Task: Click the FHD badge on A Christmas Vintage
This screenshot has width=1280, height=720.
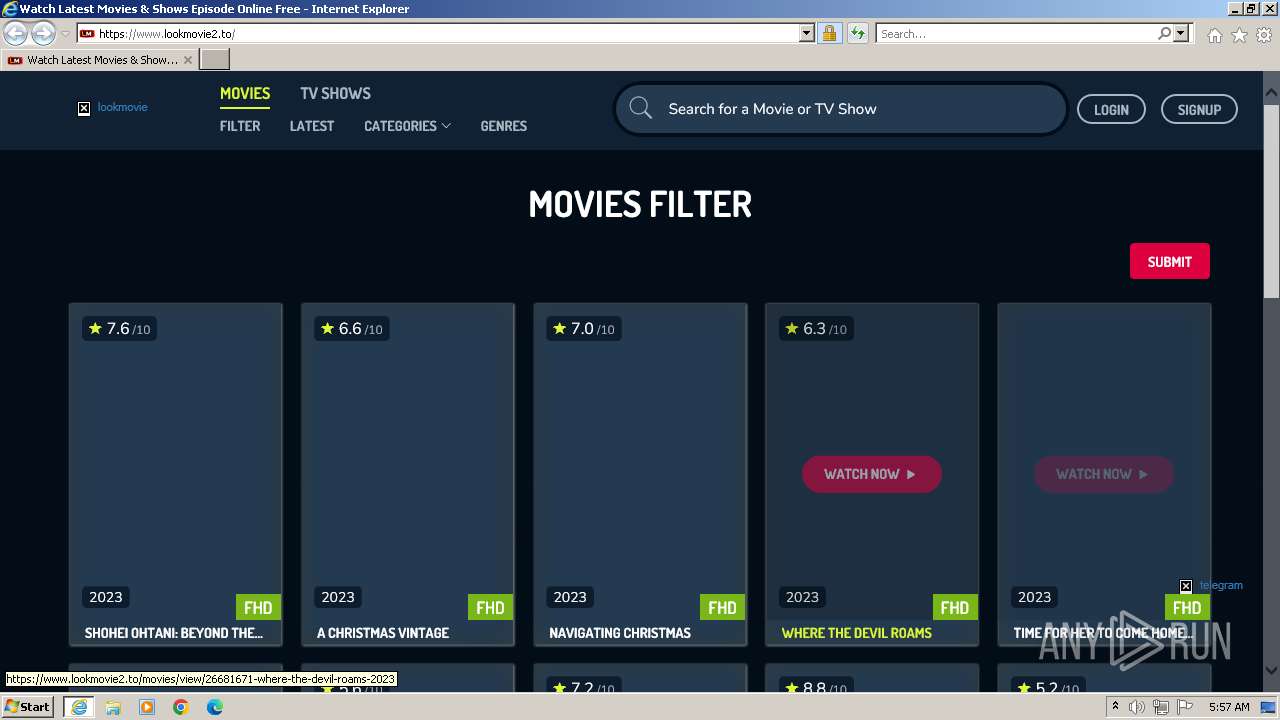Action: click(x=490, y=607)
